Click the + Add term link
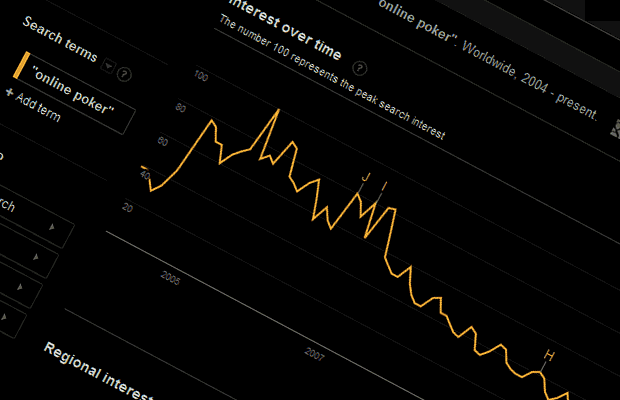Screen dimensions: 620x400 [33, 105]
